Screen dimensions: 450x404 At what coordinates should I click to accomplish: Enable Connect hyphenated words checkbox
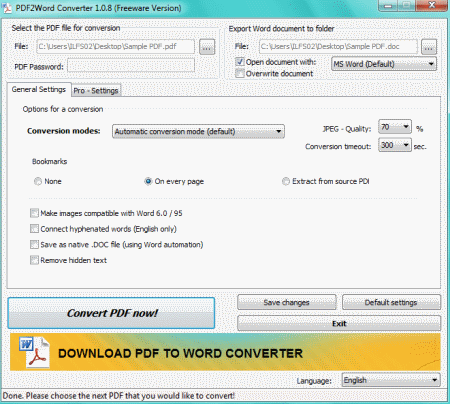[34, 229]
